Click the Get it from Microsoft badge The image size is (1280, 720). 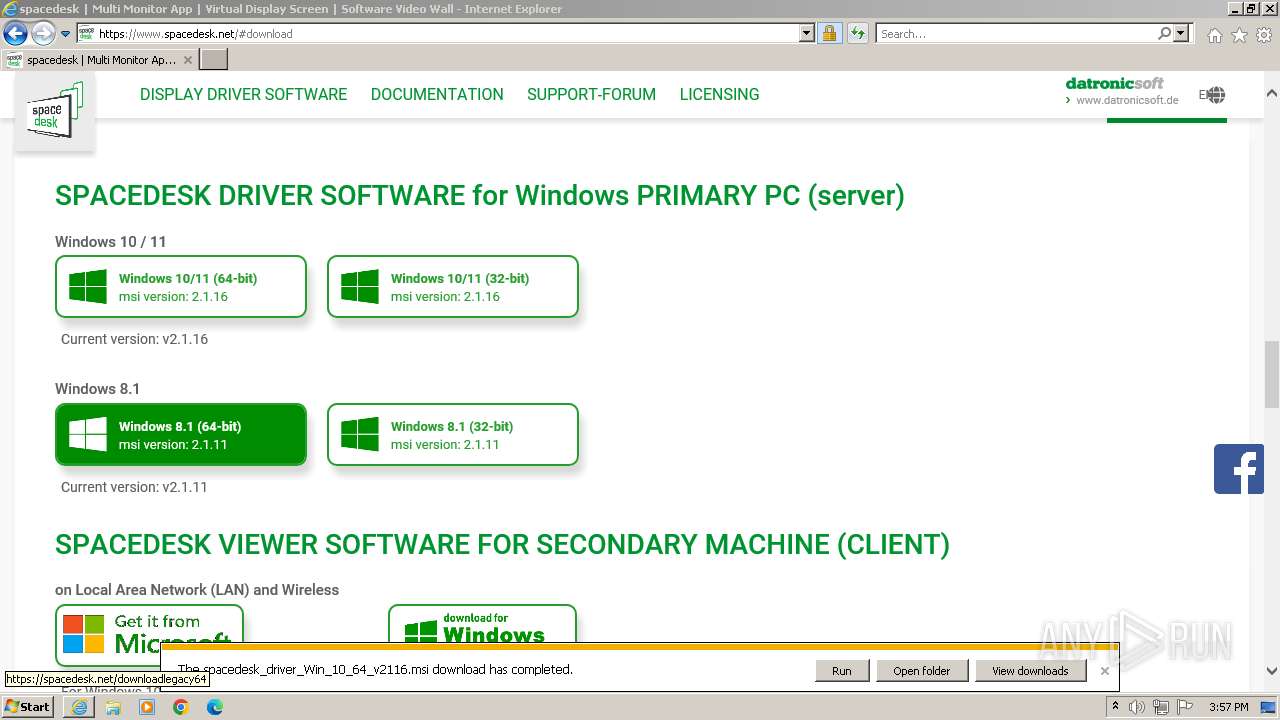pyautogui.click(x=149, y=633)
